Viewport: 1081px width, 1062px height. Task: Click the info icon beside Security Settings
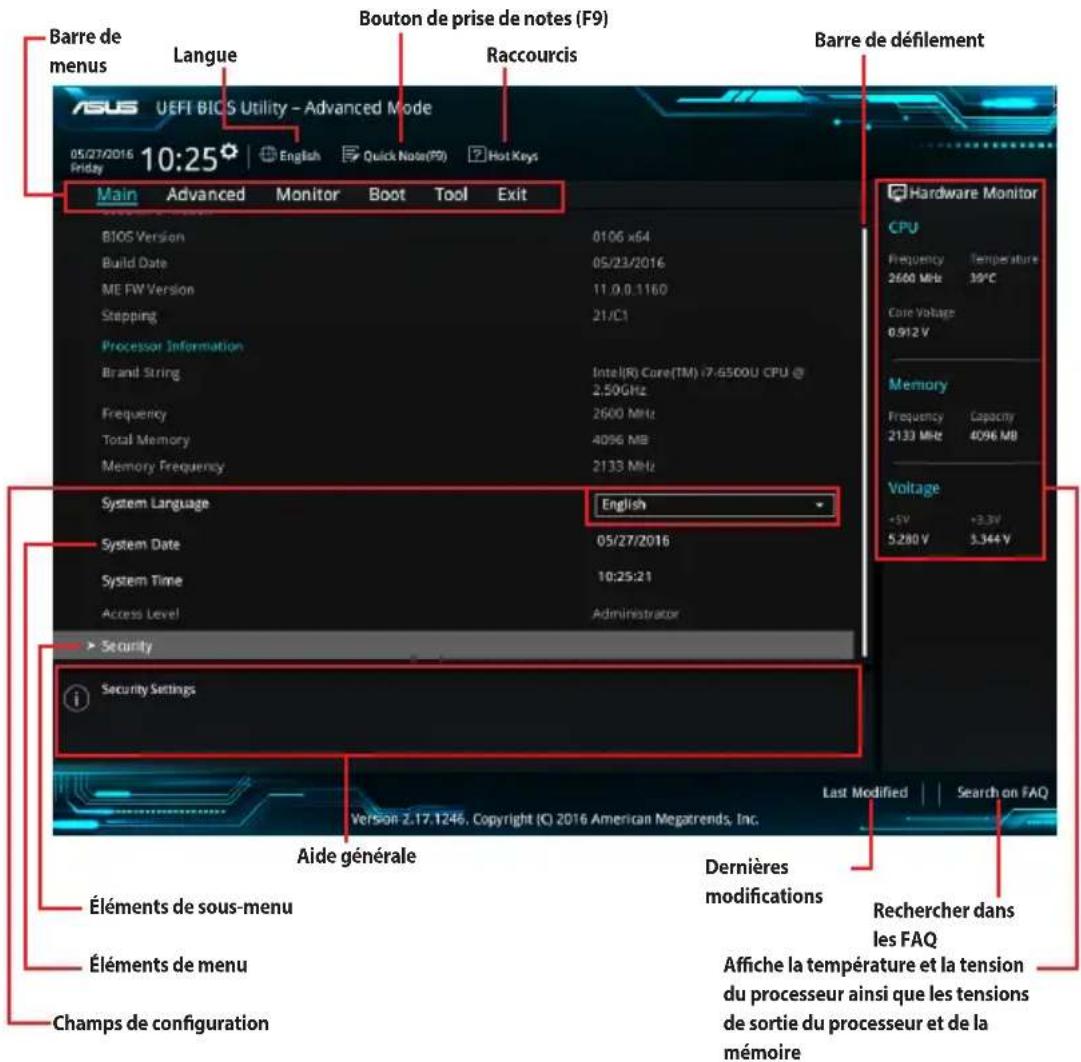pos(77,699)
